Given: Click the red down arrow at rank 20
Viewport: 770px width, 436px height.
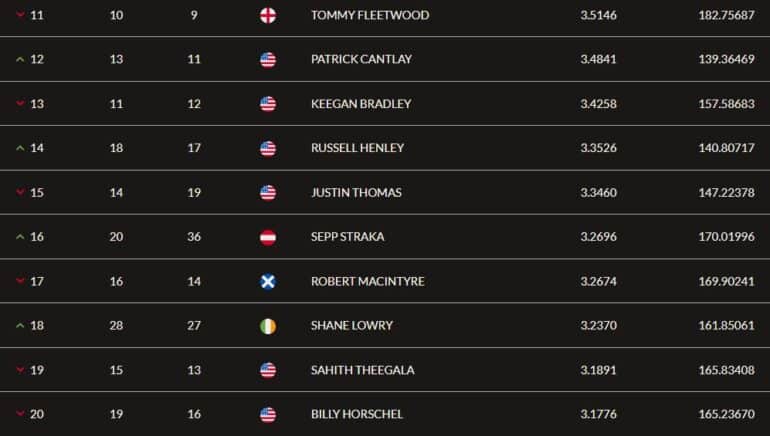Looking at the screenshot, I should tap(20, 414).
